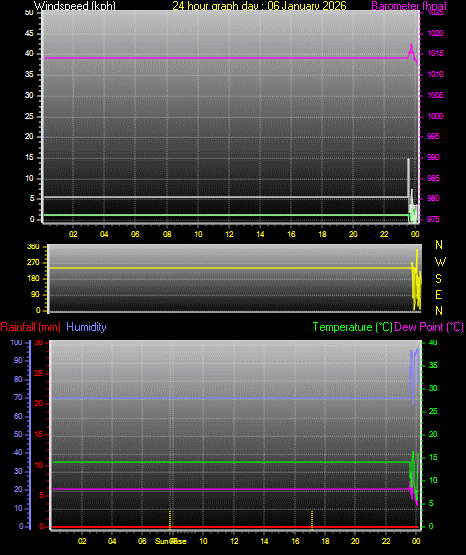This screenshot has width=466, height=555.
Task: Click the blue '100' humidity scale value
Action: coord(17,343)
